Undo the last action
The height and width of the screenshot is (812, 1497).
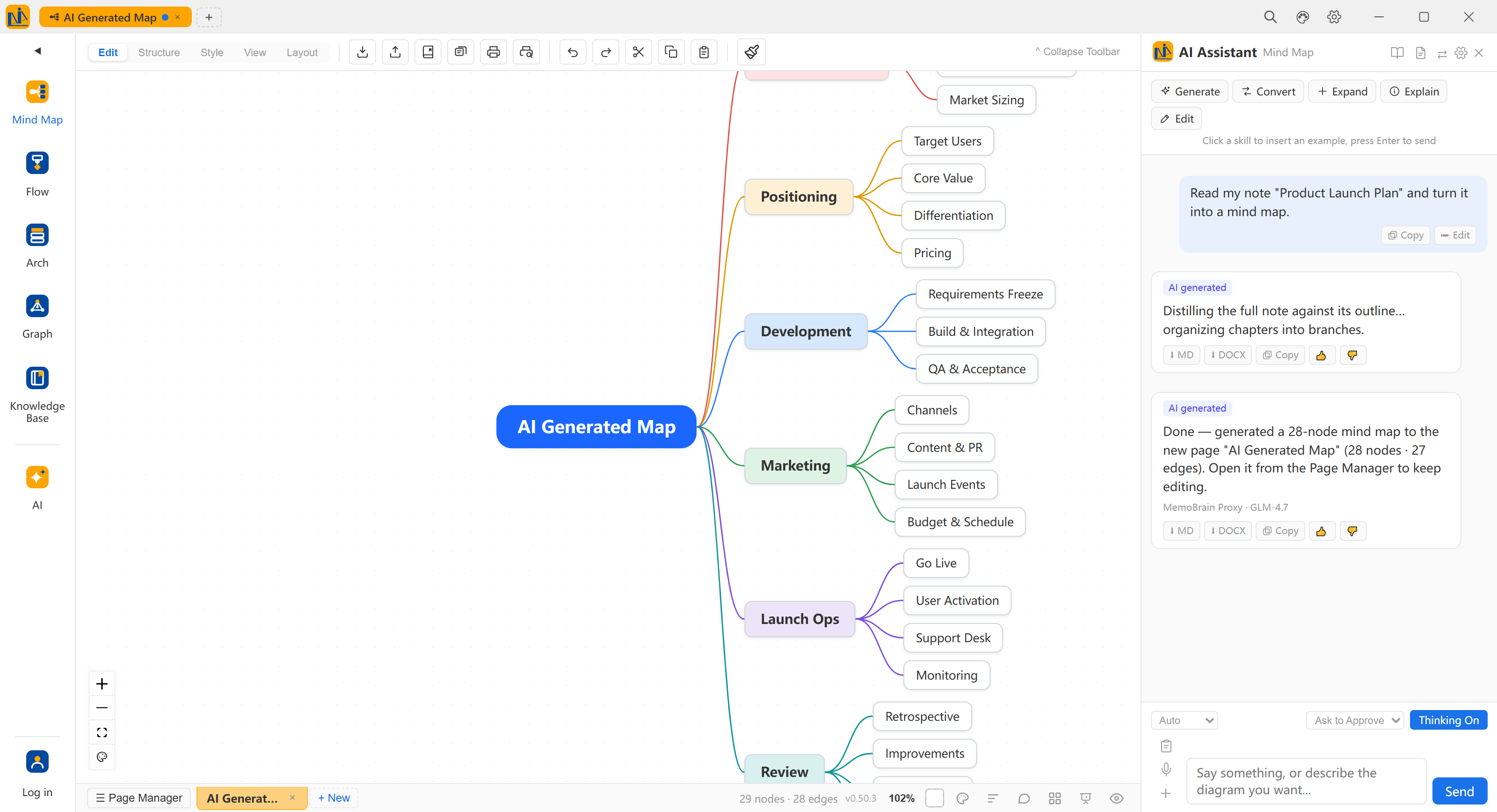[x=573, y=52]
